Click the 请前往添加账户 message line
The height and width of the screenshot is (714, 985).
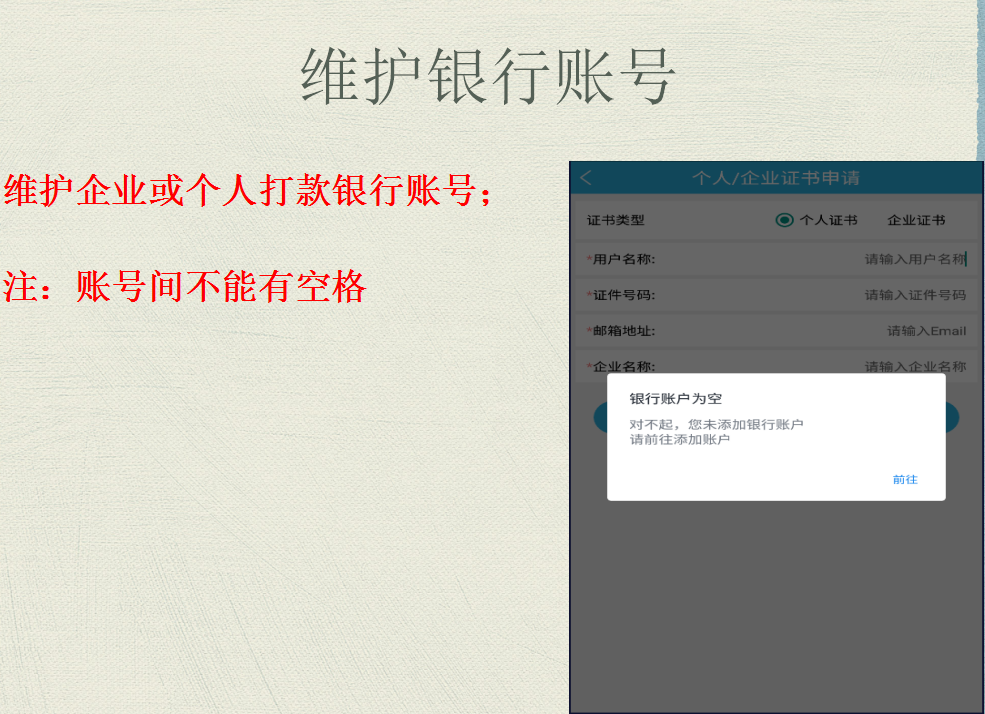point(680,440)
